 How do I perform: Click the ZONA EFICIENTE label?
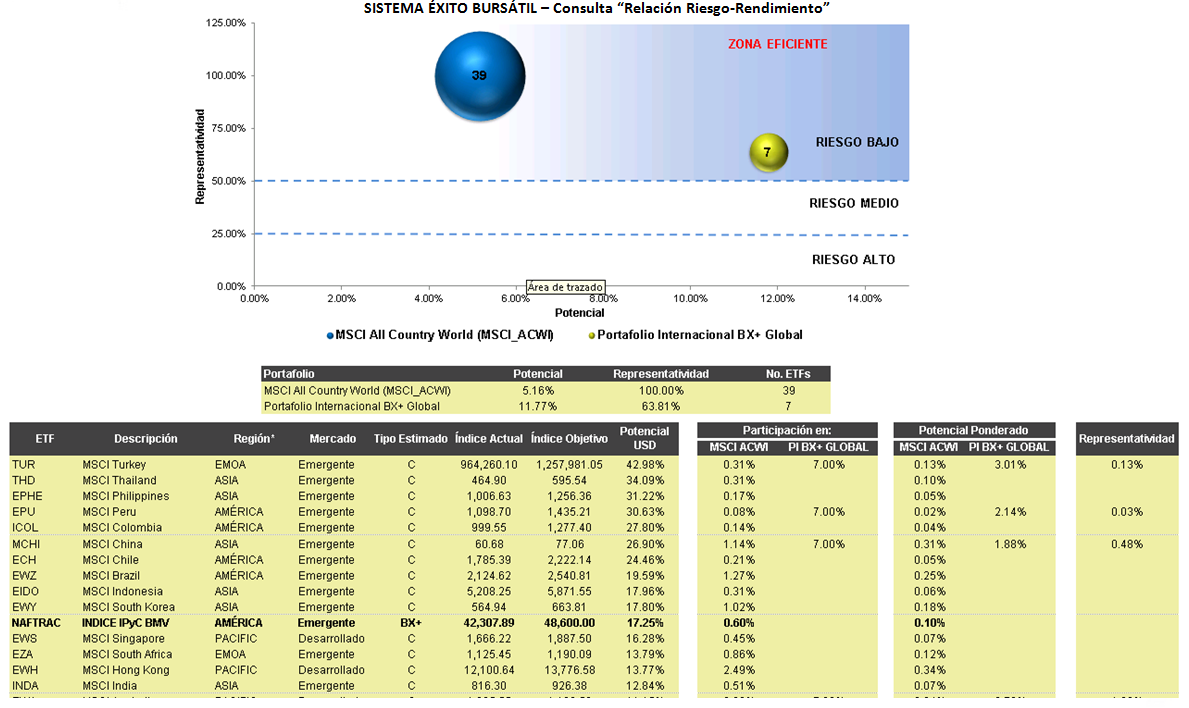click(778, 44)
